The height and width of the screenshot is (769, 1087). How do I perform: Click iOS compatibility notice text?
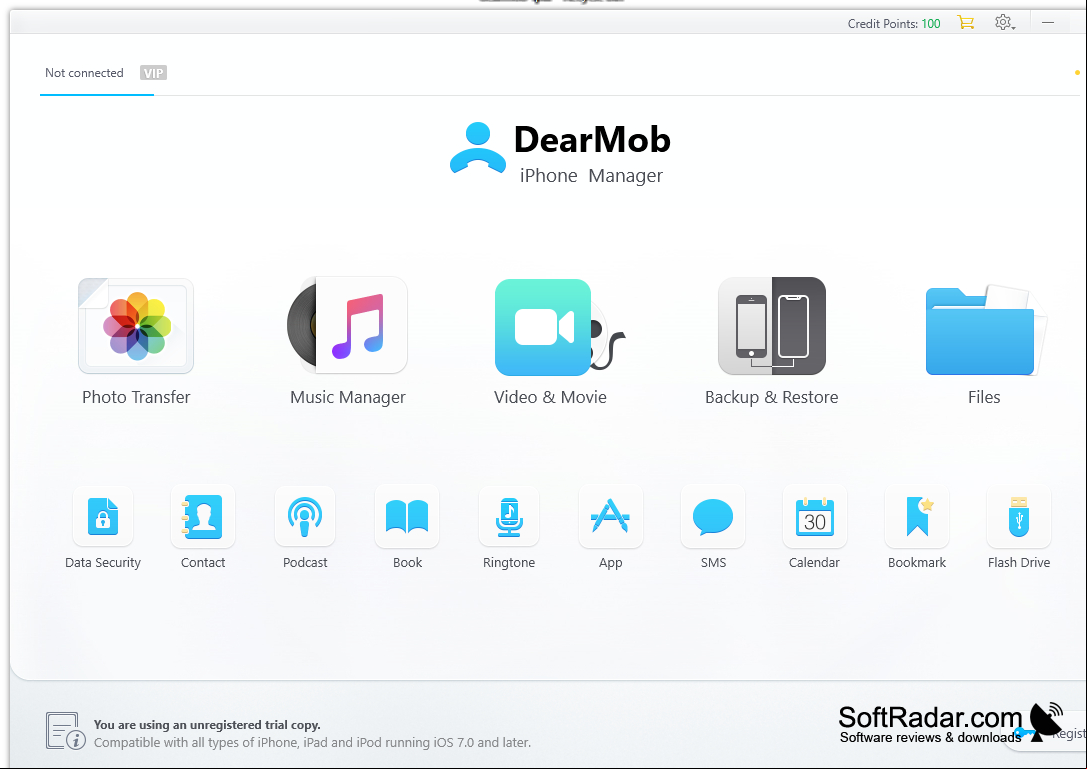pyautogui.click(x=312, y=743)
